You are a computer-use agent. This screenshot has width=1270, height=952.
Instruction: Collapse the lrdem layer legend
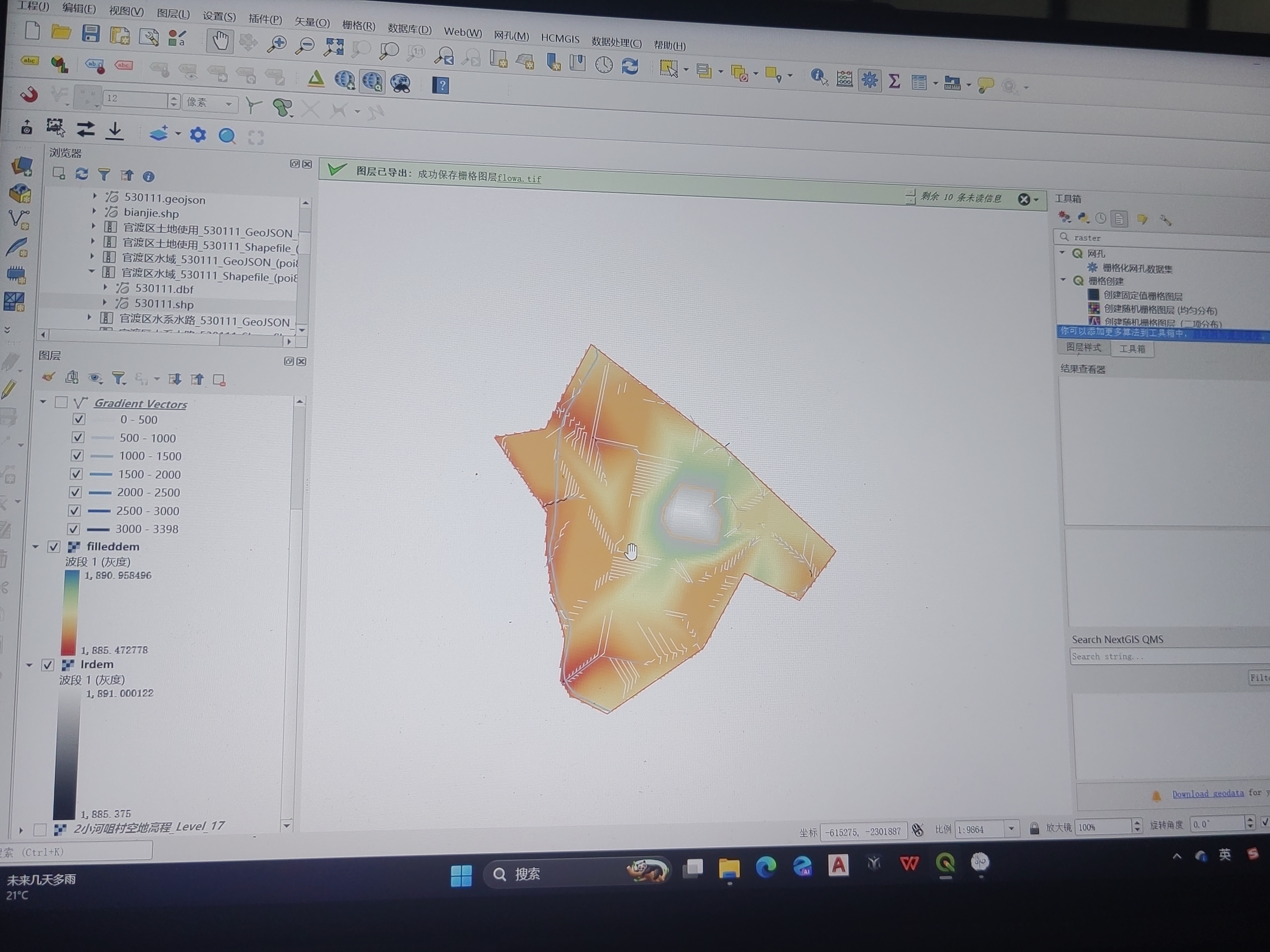click(29, 664)
